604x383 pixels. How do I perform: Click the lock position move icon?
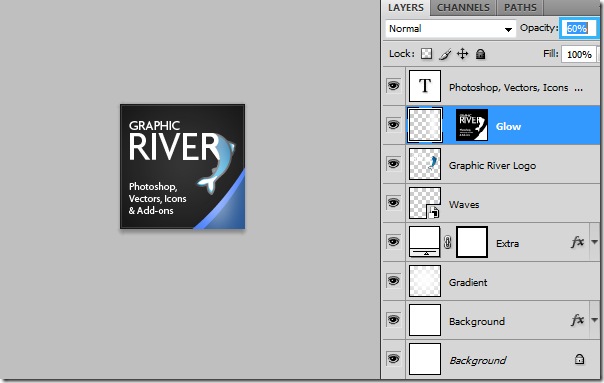(462, 54)
